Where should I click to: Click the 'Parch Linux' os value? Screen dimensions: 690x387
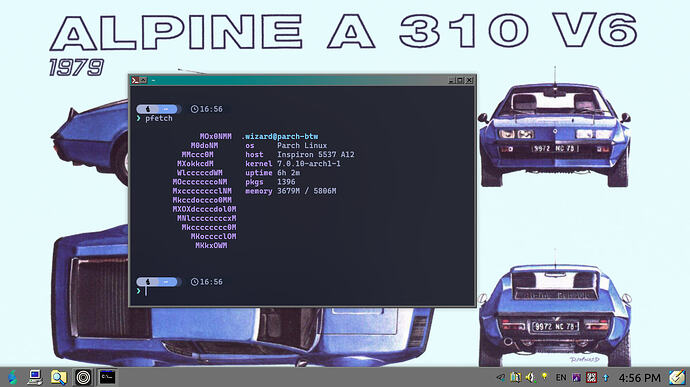(x=302, y=145)
